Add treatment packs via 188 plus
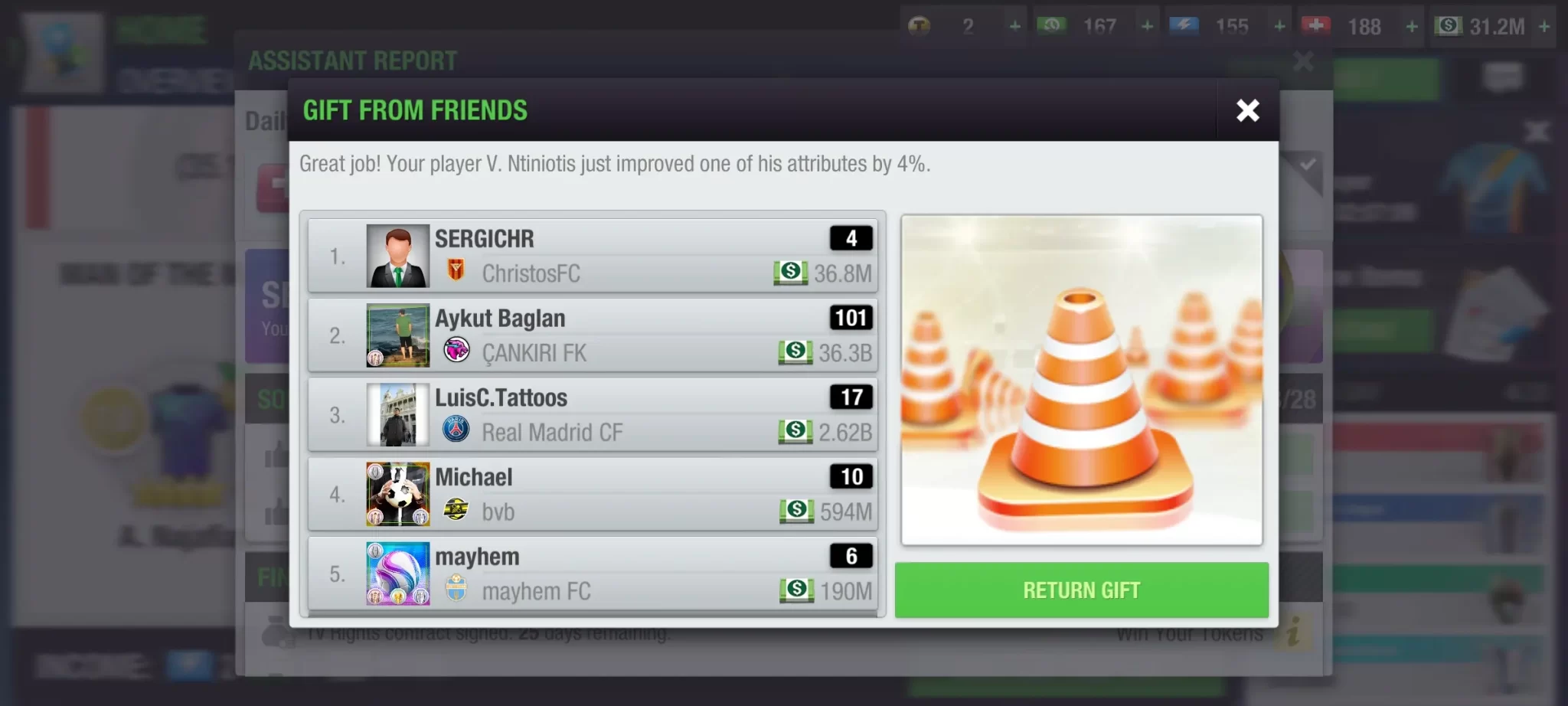The image size is (1568, 706). [1412, 27]
